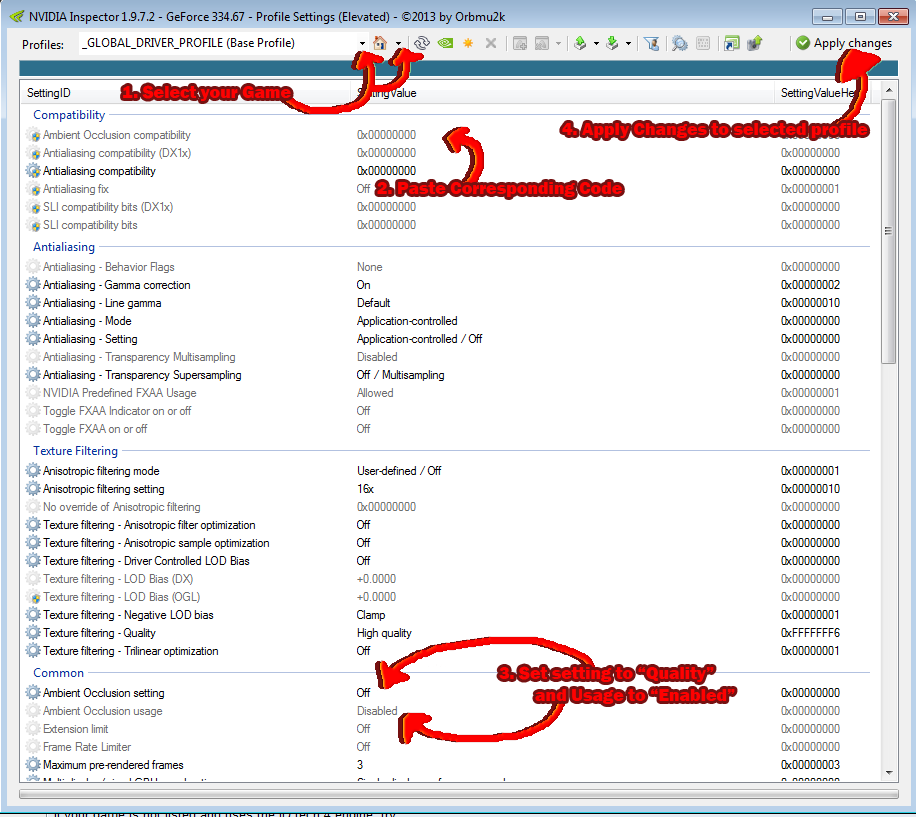This screenshot has height=817, width=916.
Task: Click the grey X delete profile icon
Action: click(491, 43)
